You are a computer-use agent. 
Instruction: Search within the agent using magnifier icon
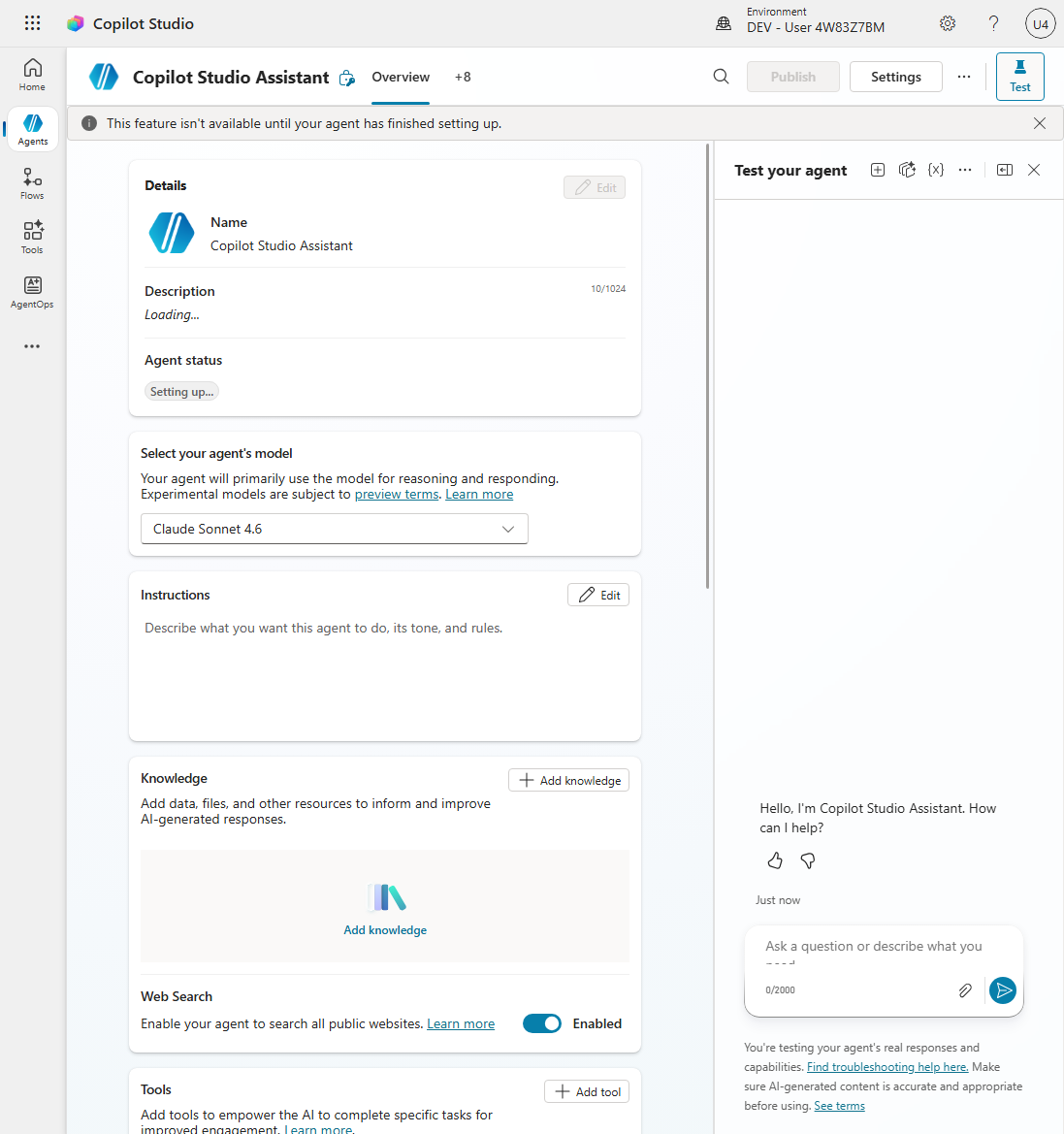pyautogui.click(x=722, y=77)
